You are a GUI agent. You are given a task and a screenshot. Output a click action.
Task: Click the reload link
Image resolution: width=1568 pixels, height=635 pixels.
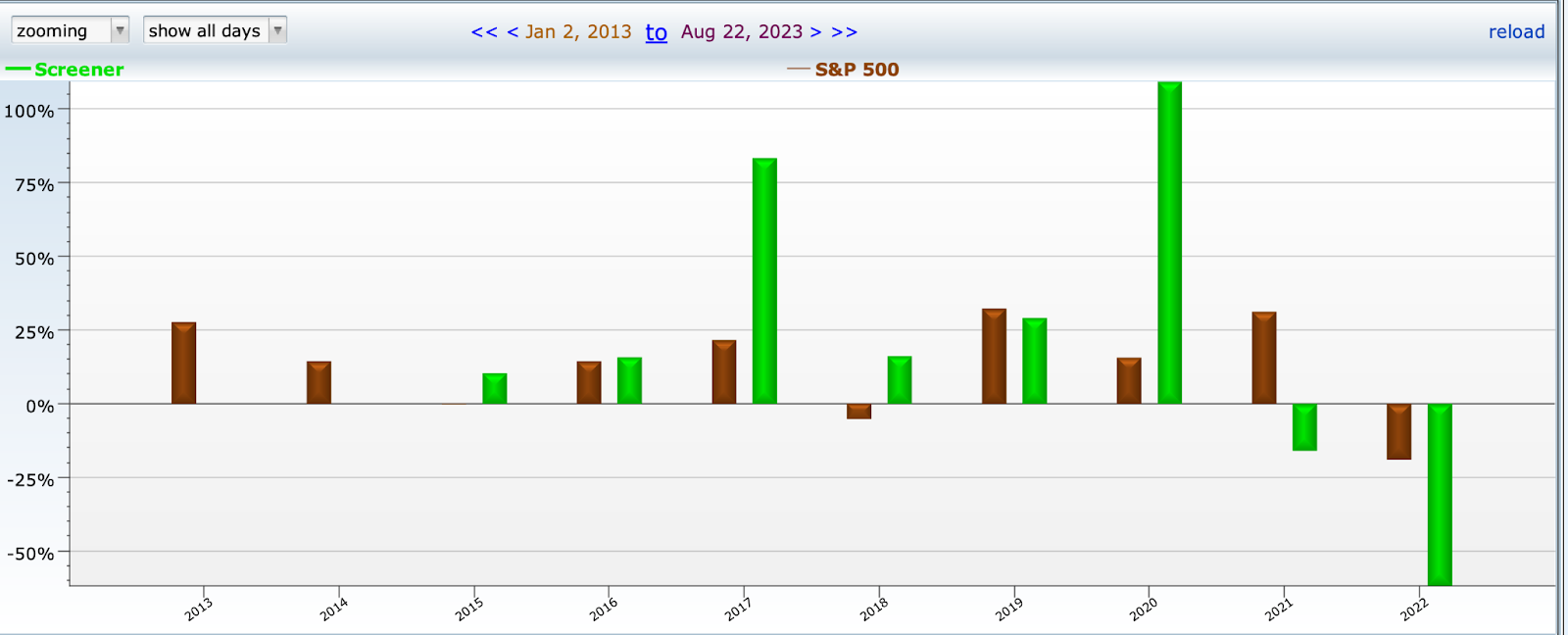[1516, 31]
